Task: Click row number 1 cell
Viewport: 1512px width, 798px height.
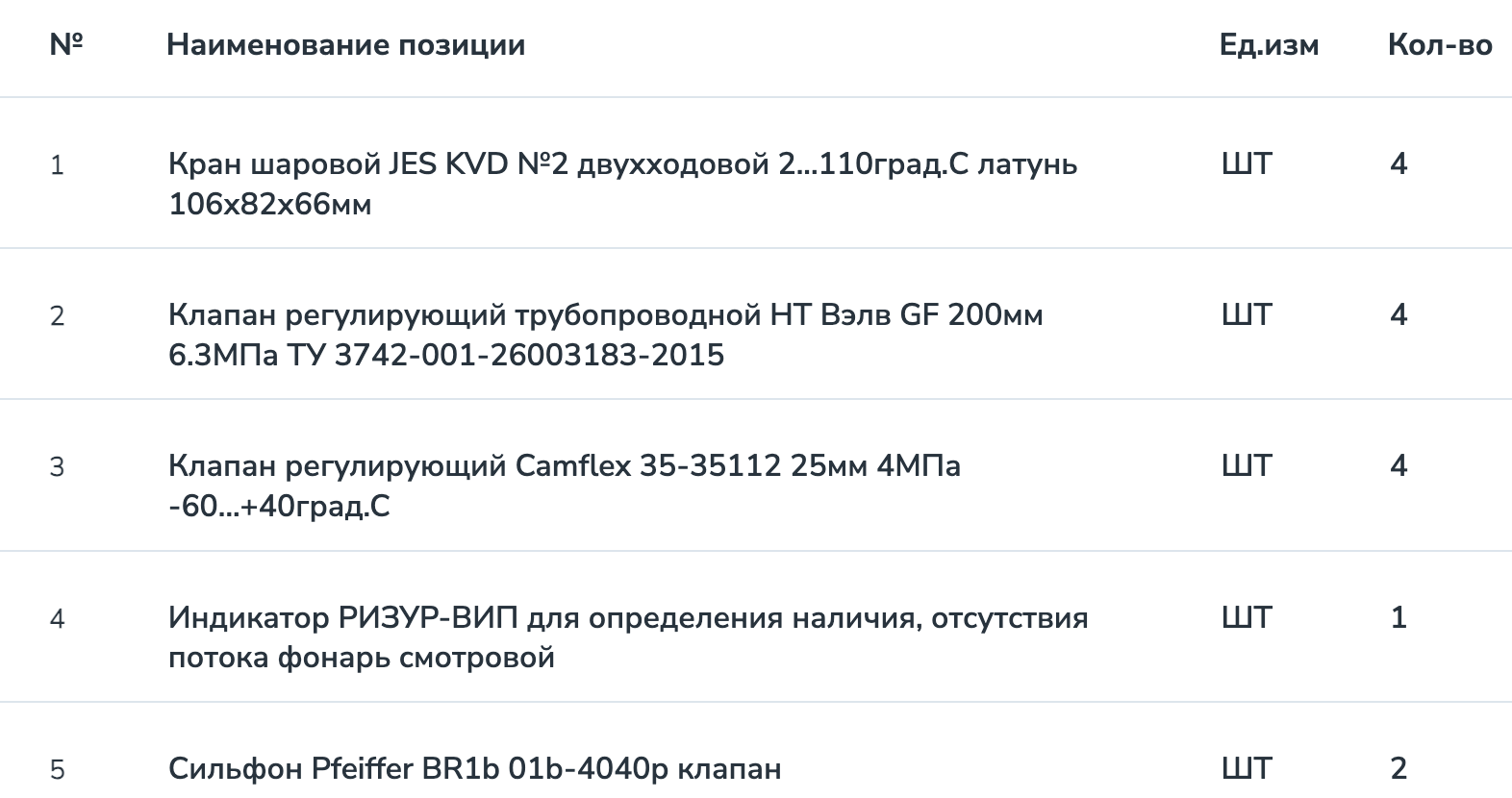Action: 57,165
